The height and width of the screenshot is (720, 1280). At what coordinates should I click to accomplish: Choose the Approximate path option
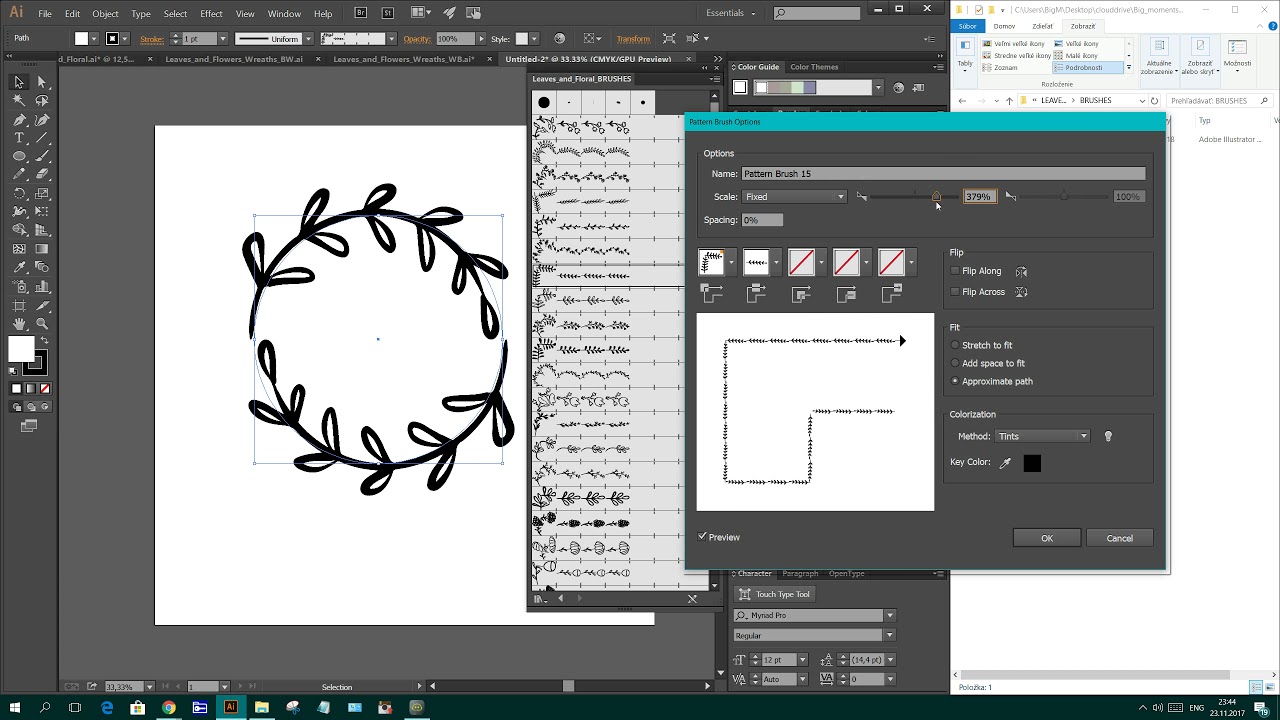[955, 381]
